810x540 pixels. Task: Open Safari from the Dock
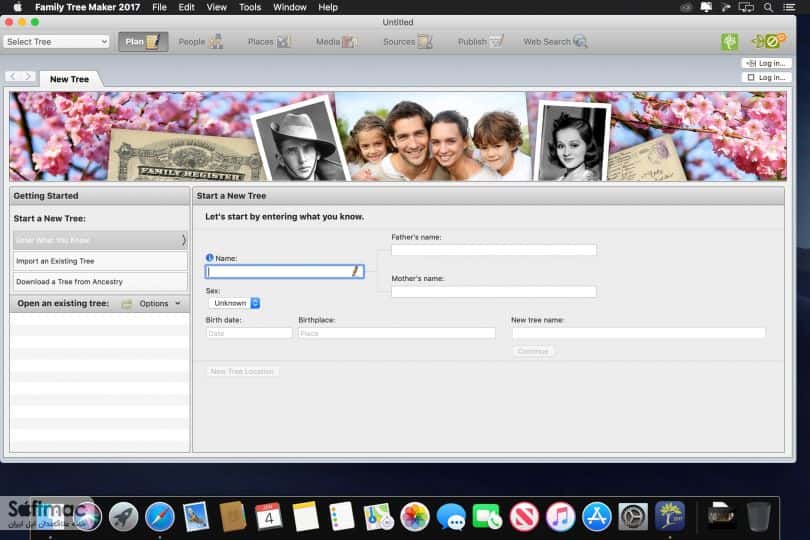tap(160, 516)
